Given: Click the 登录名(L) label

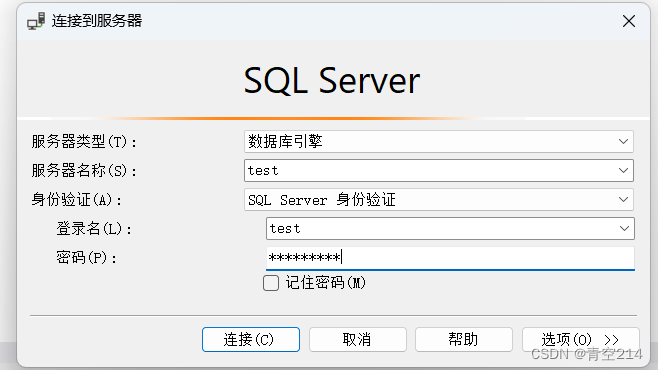Looking at the screenshot, I should click(x=94, y=229).
